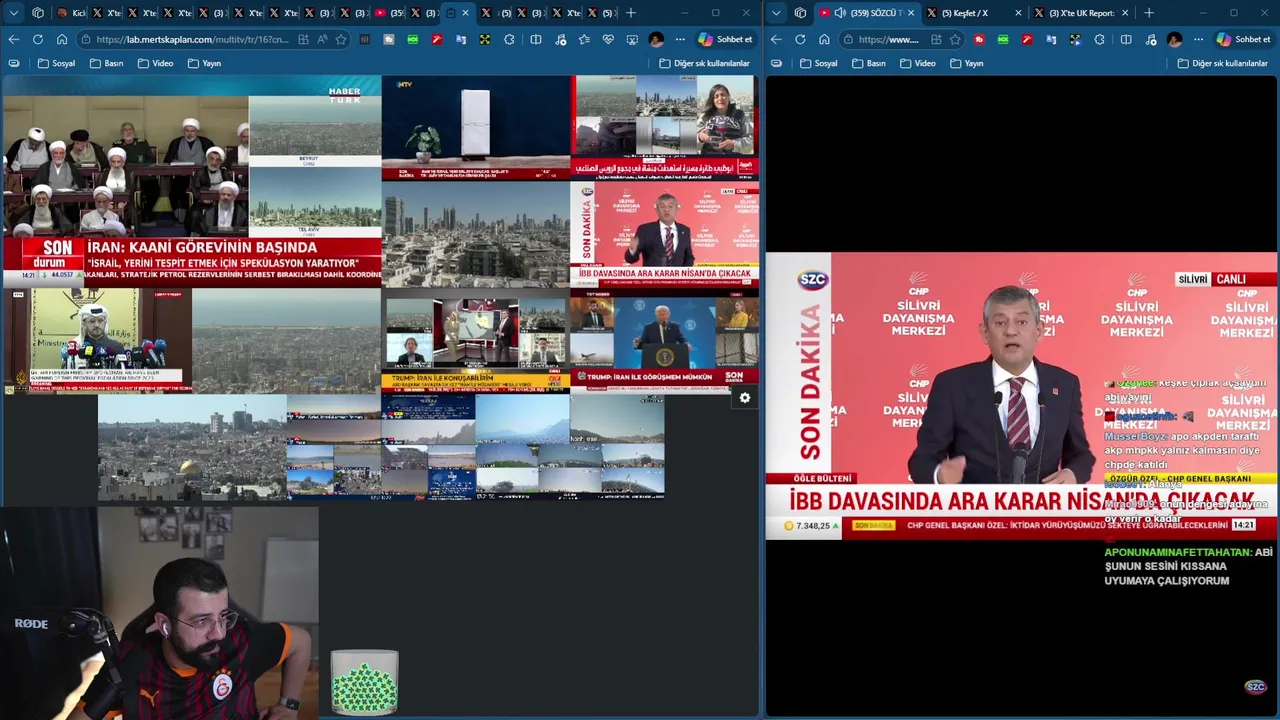This screenshot has height=720, width=1280.
Task: Click read aloud icon in left address bar
Action: (322, 39)
